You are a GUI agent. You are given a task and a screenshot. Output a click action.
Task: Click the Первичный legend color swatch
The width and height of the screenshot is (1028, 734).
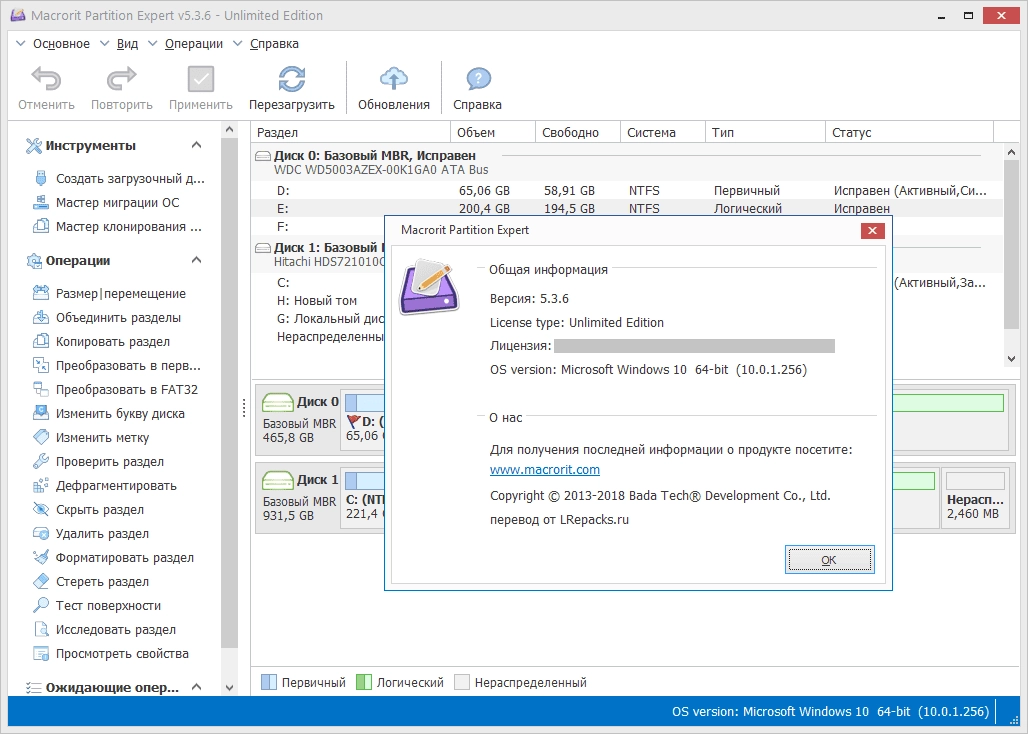(269, 682)
